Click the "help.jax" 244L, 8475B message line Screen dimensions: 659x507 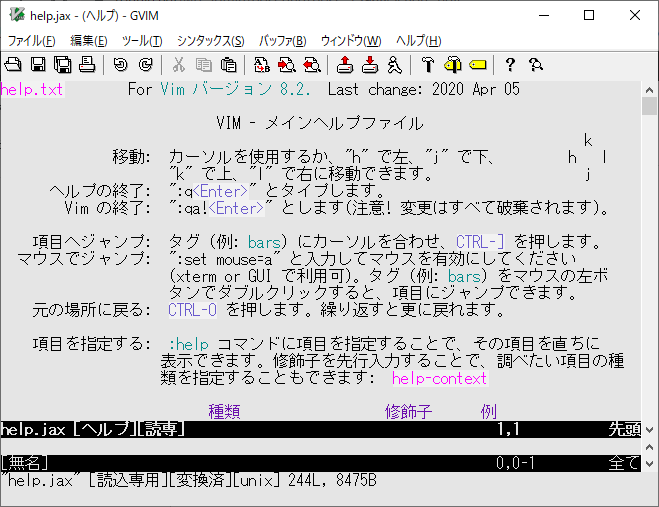click(189, 480)
